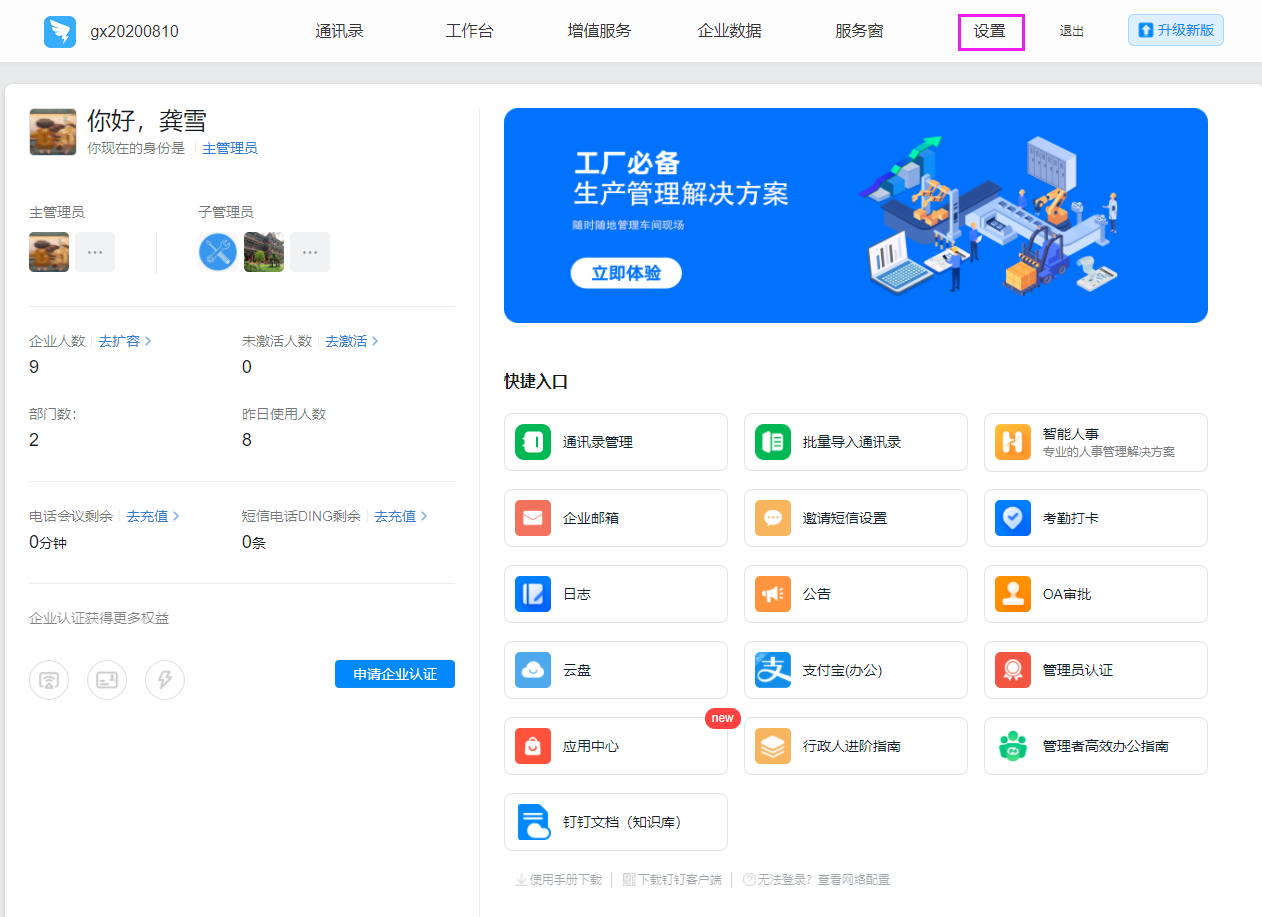
Task: Open the 增值服务 menu
Action: 600,31
